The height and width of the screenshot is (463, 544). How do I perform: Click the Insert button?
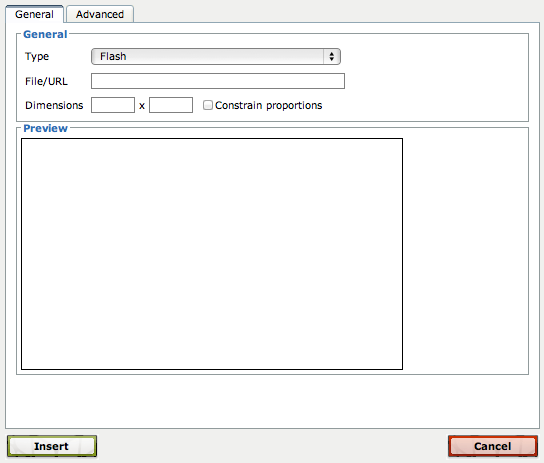[x=52, y=446]
